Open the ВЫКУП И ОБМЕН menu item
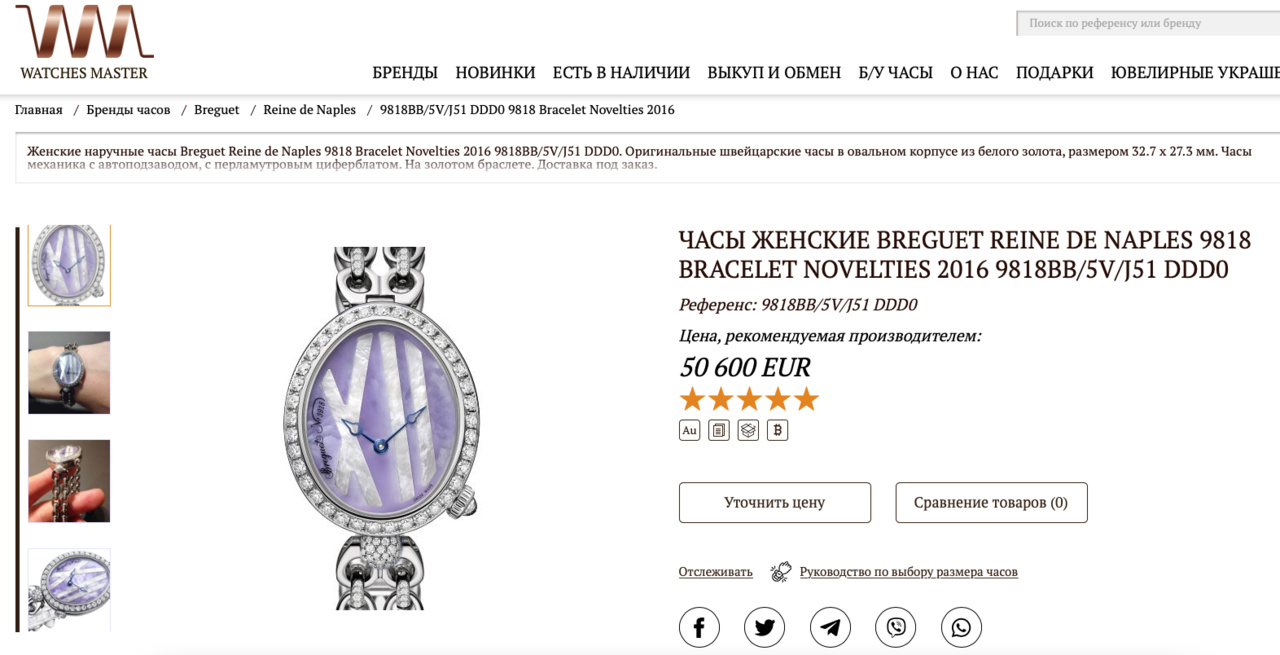 [774, 72]
